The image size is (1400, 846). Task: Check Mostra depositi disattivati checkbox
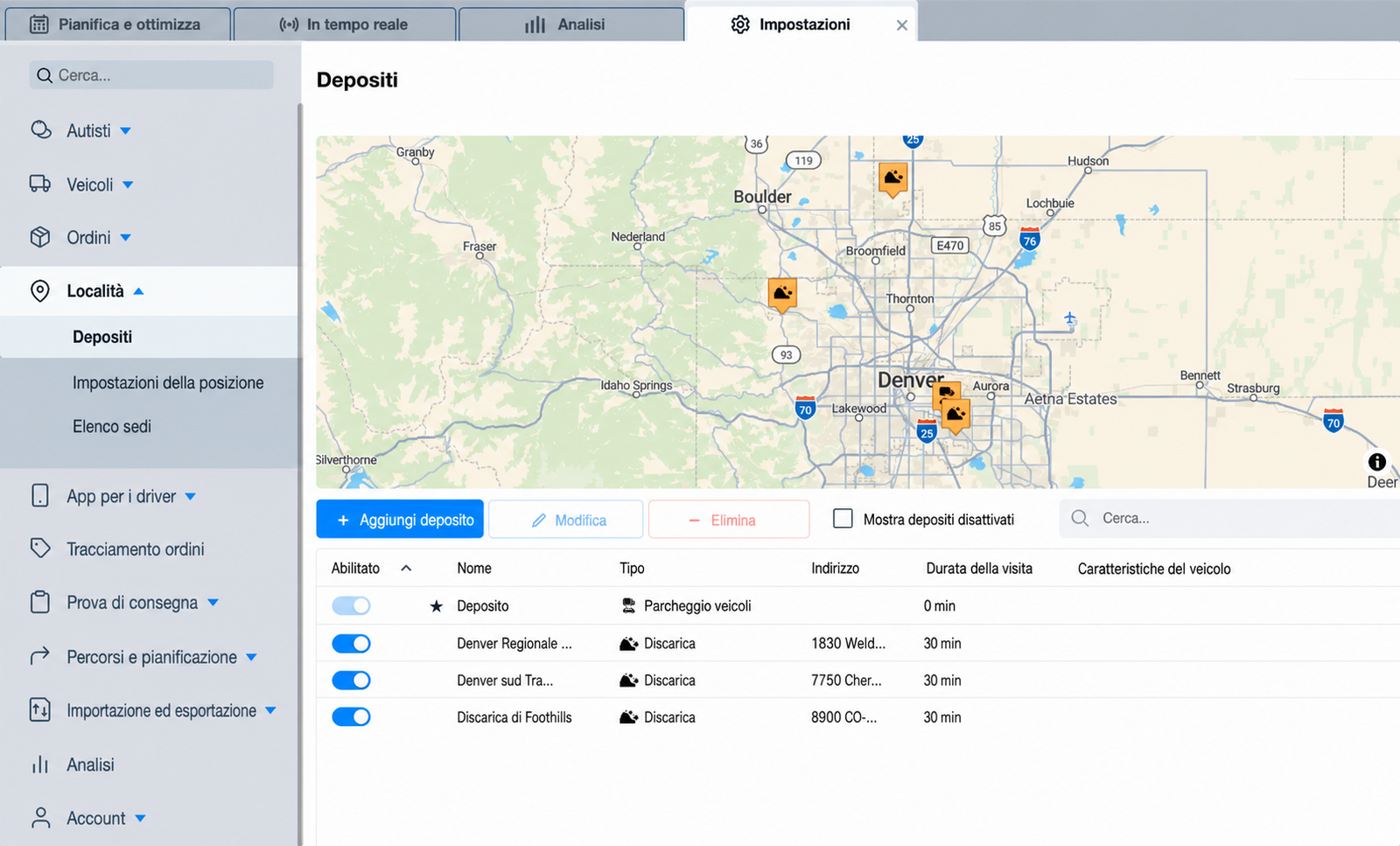843,519
